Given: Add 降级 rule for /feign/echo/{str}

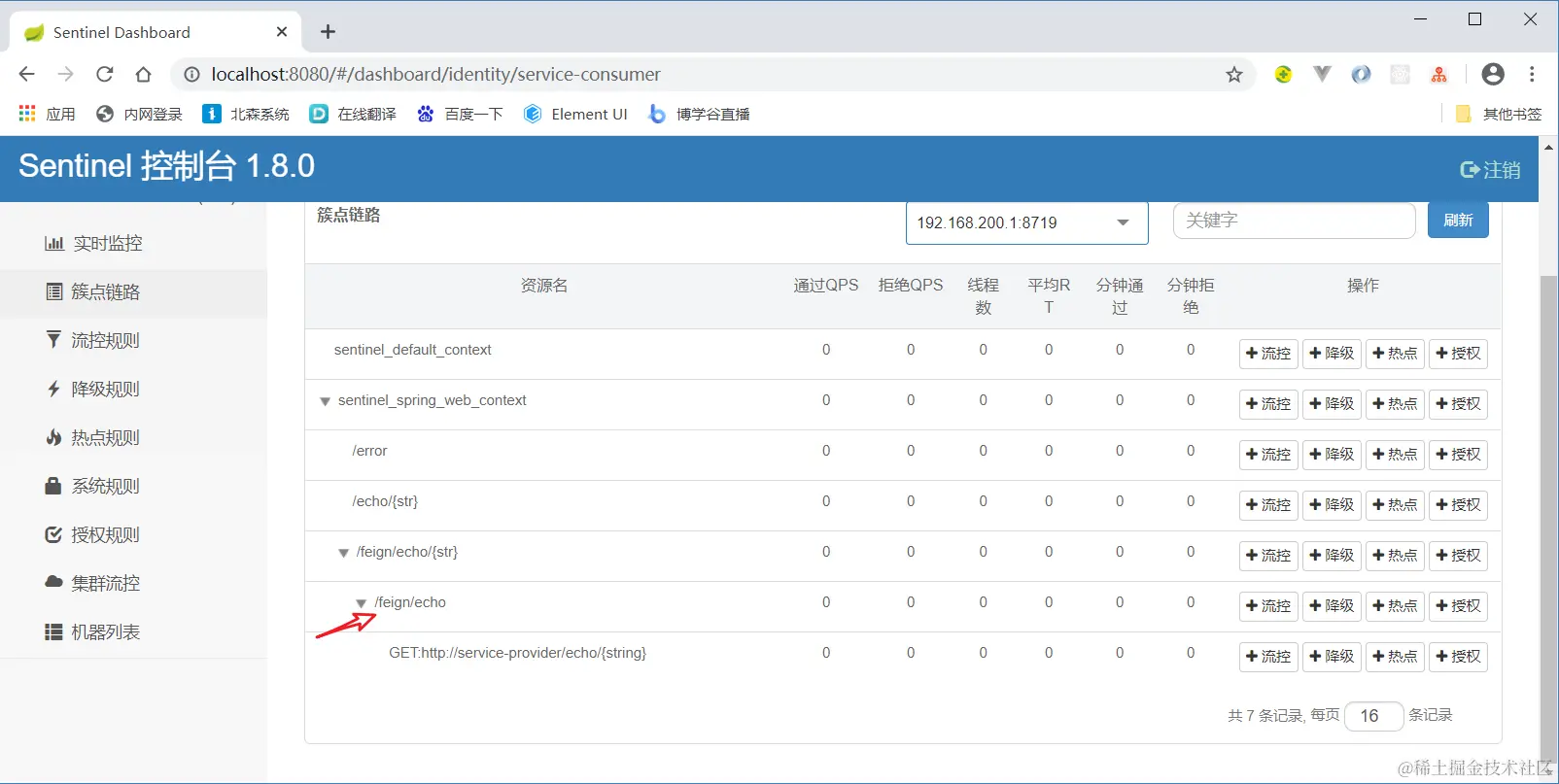Looking at the screenshot, I should (1332, 556).
